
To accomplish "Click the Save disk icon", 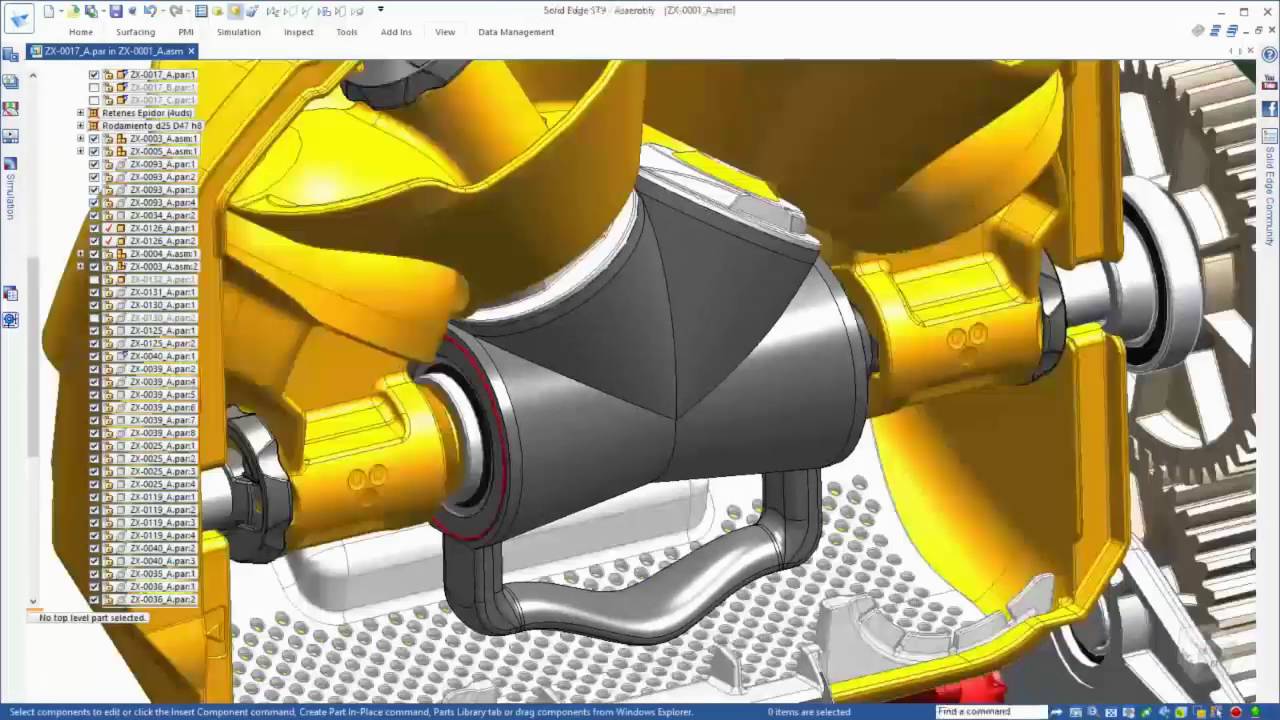I will 116,11.
